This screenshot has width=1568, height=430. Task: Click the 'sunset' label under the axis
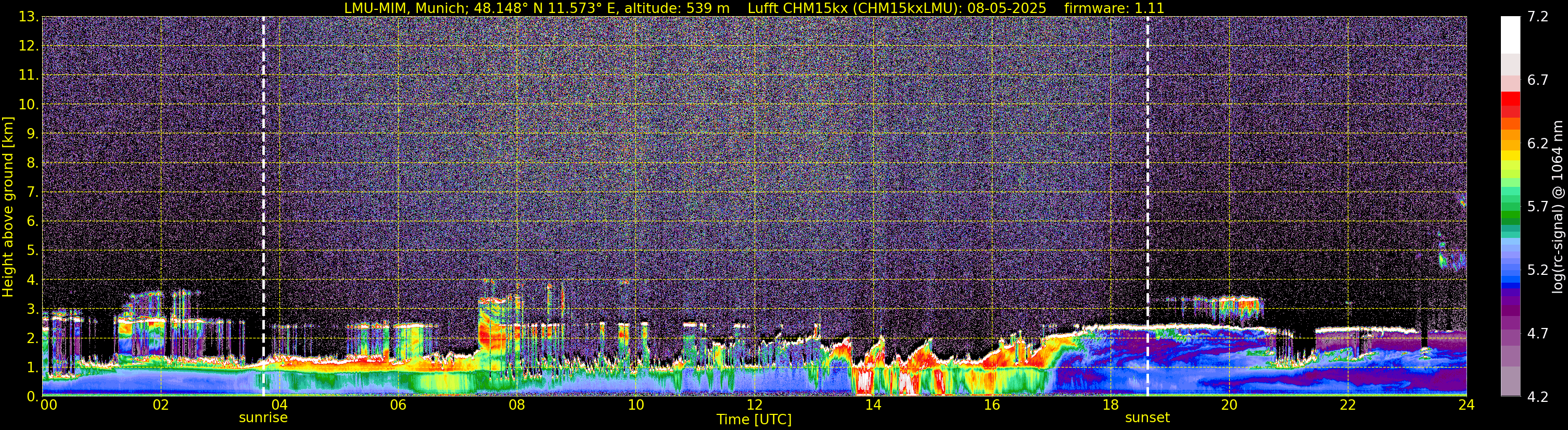coord(1148,418)
